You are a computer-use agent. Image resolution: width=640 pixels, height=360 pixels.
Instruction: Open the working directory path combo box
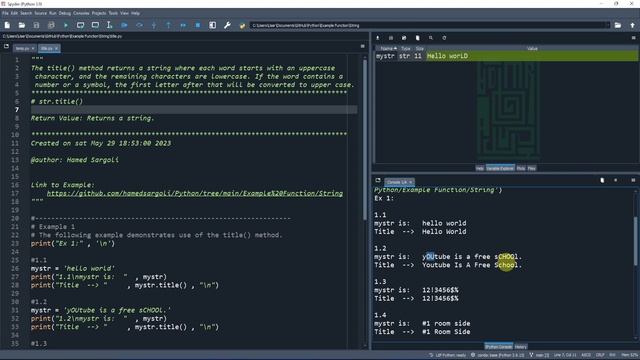[x=430, y=25]
